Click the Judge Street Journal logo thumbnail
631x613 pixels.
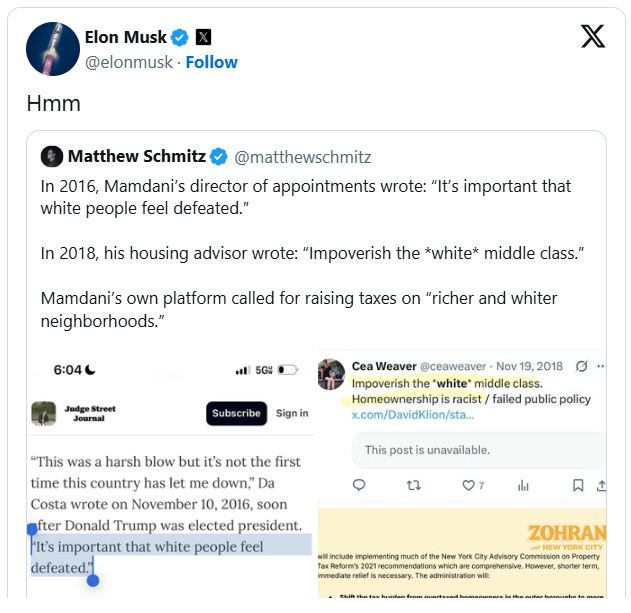[43, 413]
